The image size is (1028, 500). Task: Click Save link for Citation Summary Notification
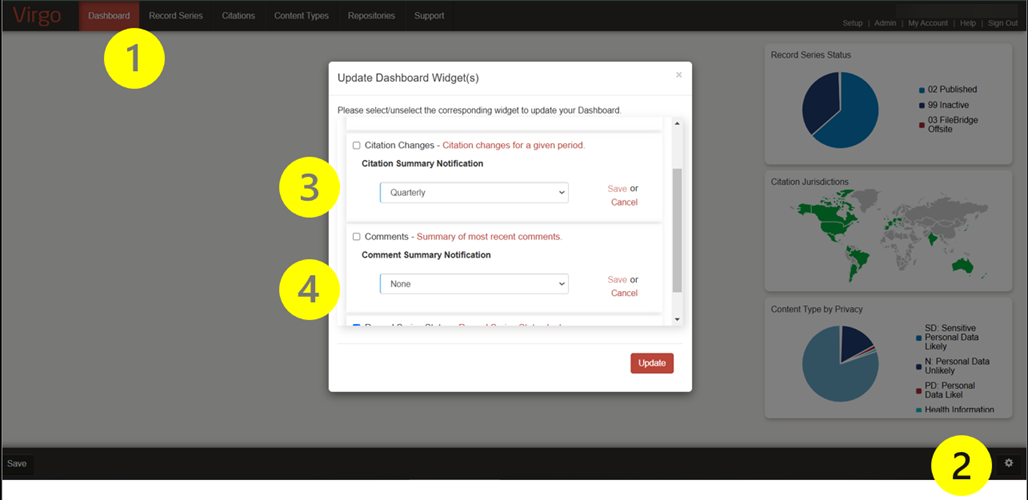(617, 188)
